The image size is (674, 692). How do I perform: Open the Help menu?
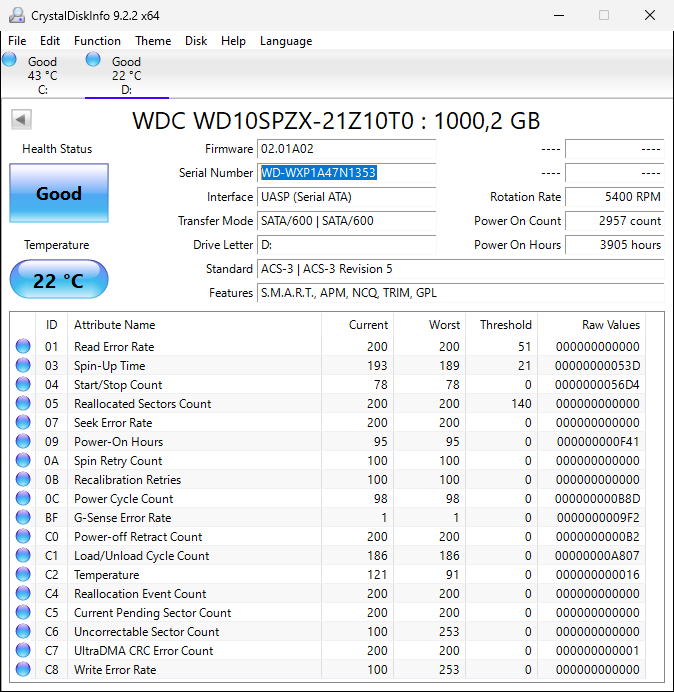pos(233,41)
